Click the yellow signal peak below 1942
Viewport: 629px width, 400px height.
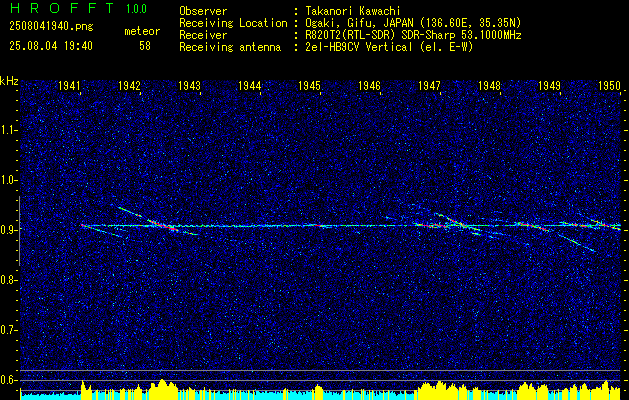162,388
